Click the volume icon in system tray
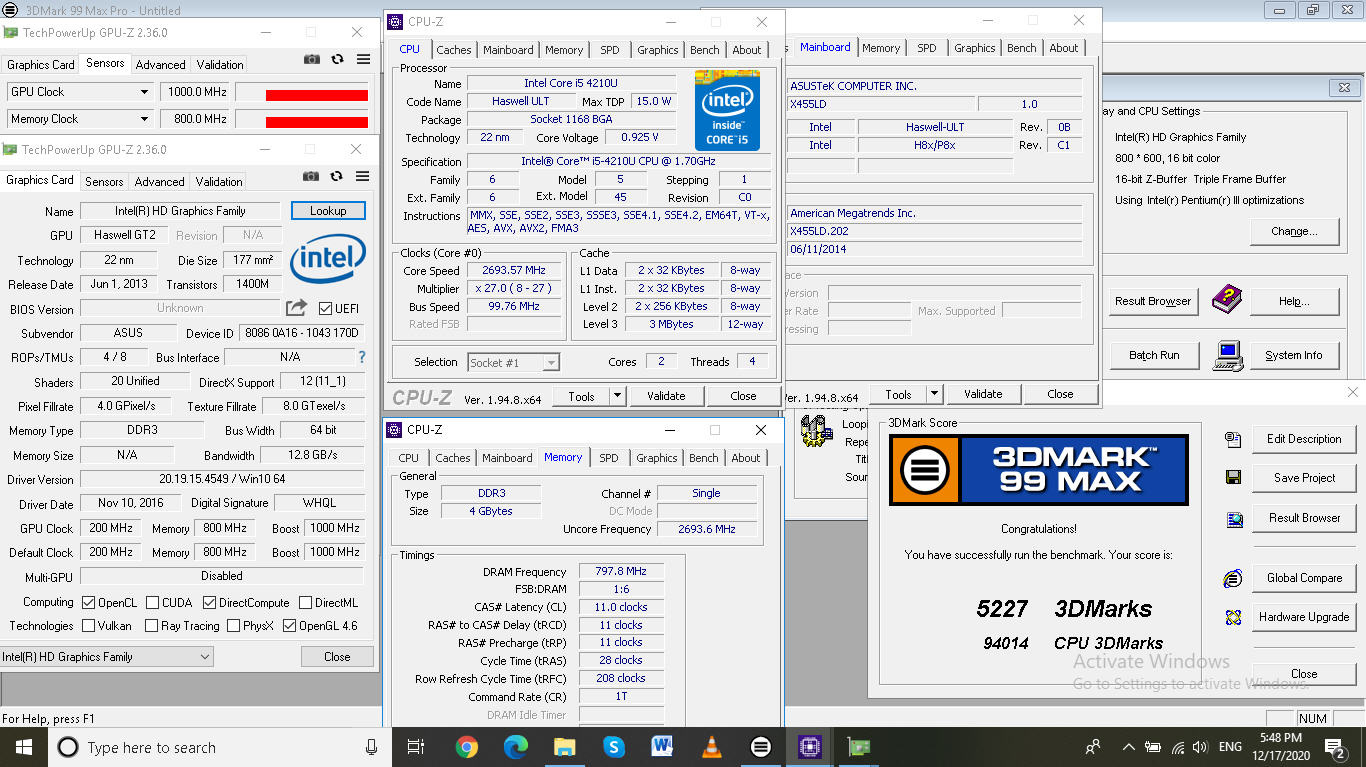Viewport: 1366px width, 767px height. coord(1202,747)
